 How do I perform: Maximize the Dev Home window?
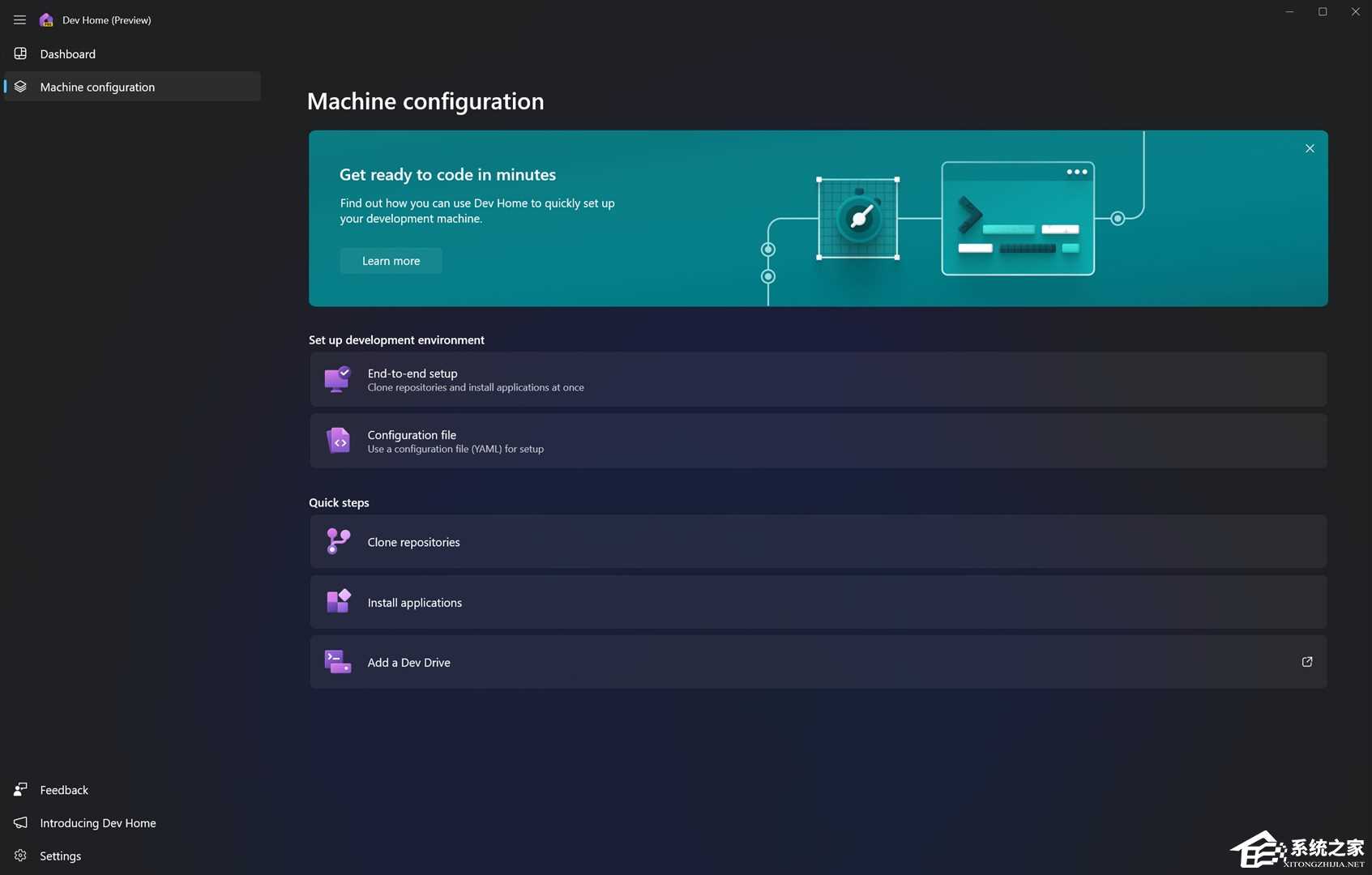(x=1323, y=11)
